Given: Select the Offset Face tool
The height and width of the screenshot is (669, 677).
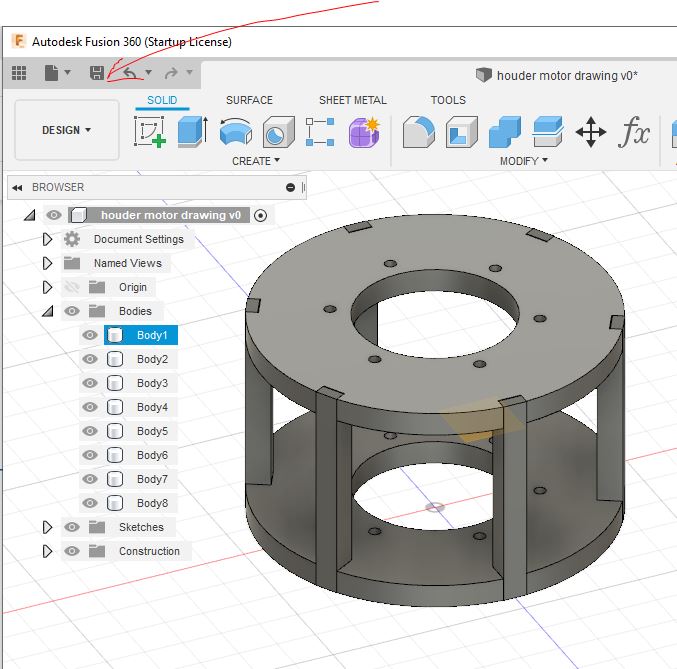Looking at the screenshot, I should [x=547, y=132].
